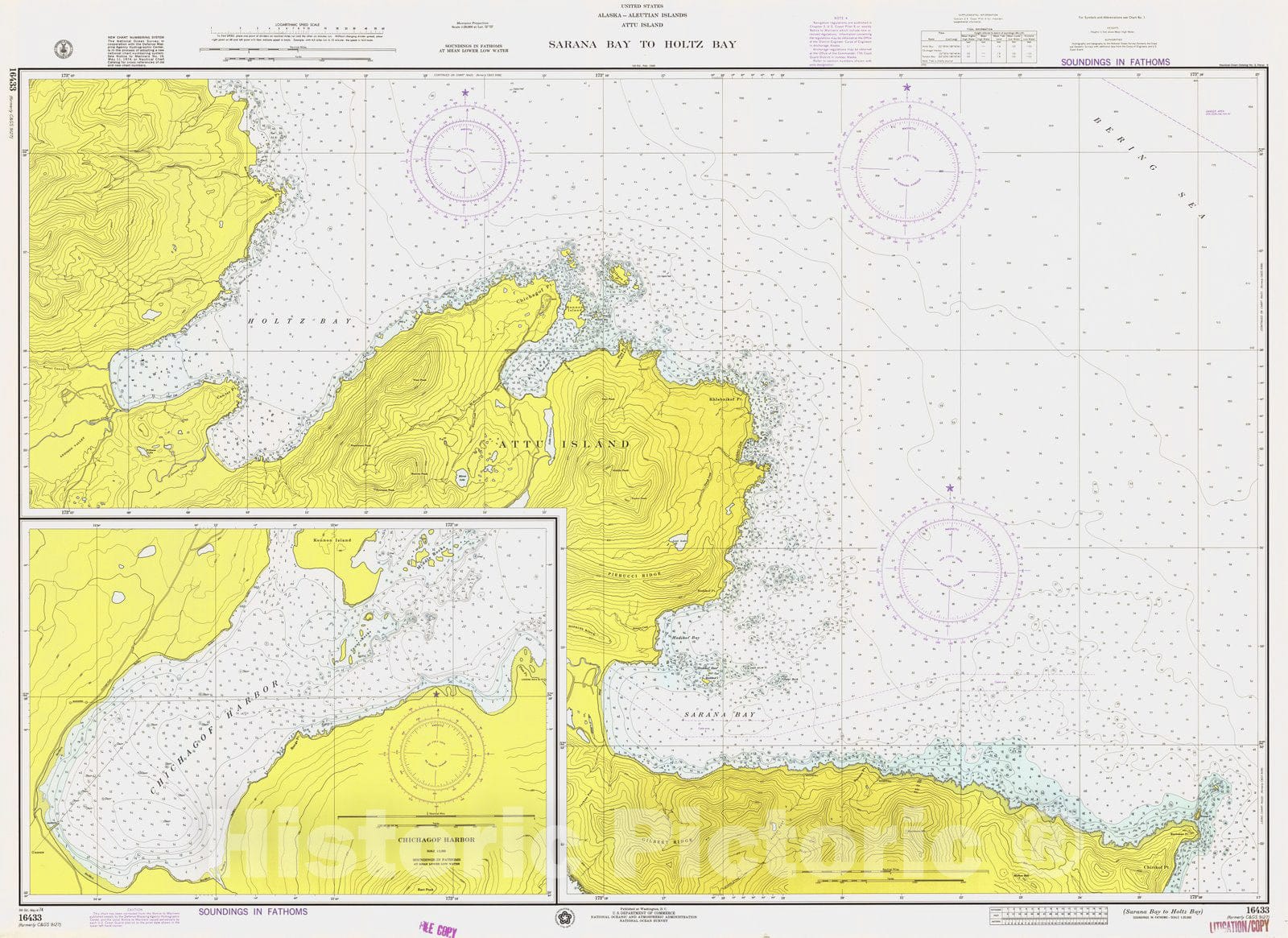Click the NOAA seal beside the chart numbering note
1288x938 pixels.
pos(61,50)
